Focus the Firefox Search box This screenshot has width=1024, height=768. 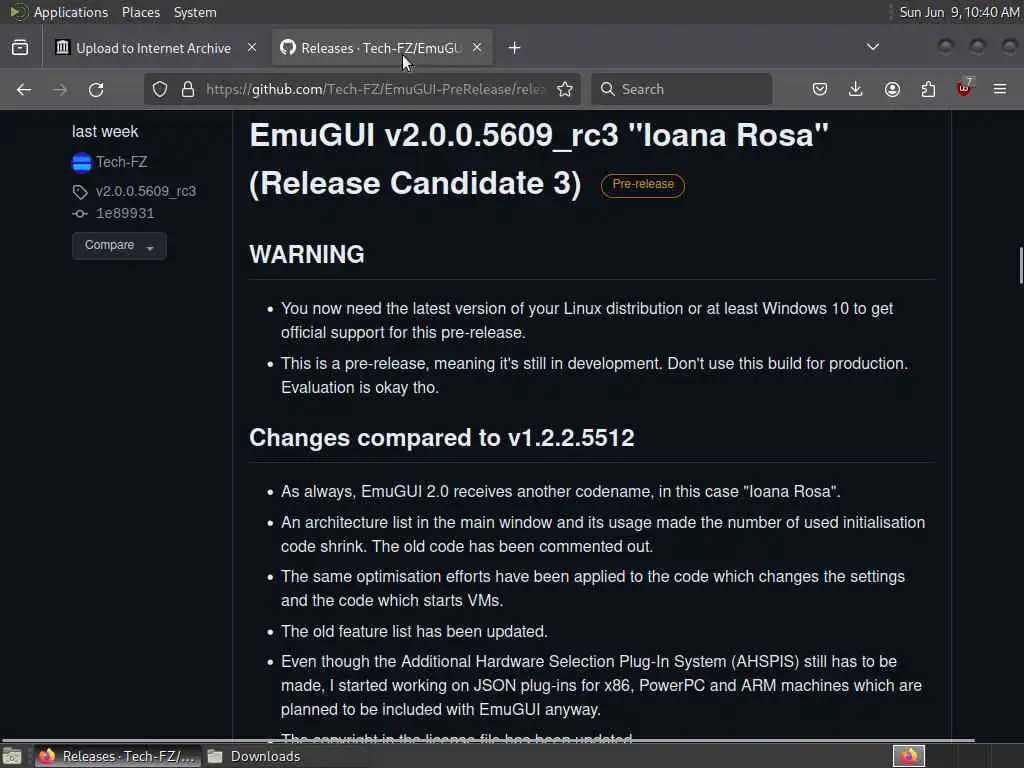[681, 89]
